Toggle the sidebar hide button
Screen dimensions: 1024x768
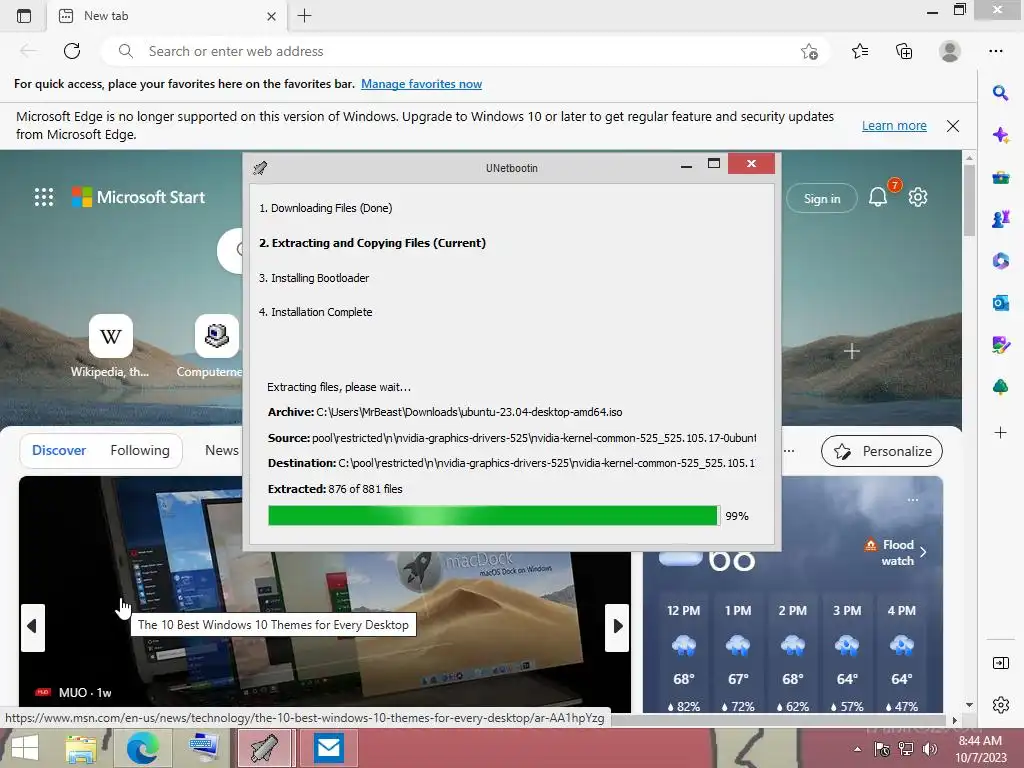tap(1000, 663)
